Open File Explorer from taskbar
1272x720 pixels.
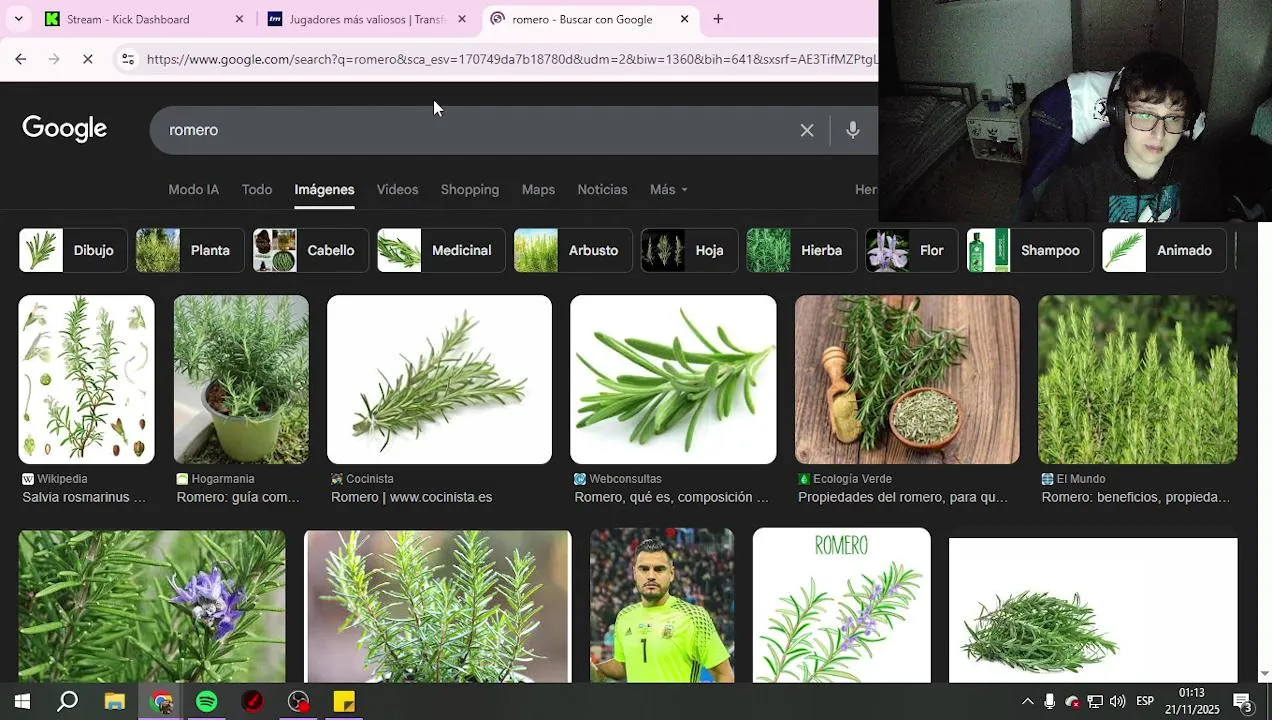(x=115, y=702)
